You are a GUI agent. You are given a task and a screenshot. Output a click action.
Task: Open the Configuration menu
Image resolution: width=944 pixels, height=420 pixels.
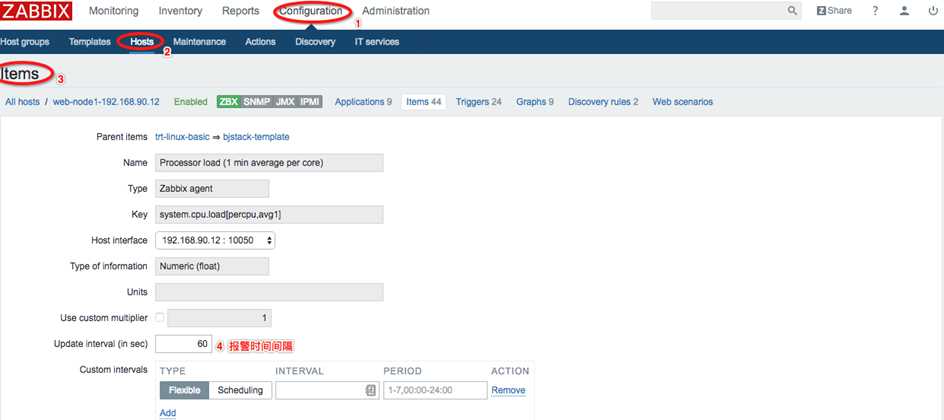(x=311, y=11)
